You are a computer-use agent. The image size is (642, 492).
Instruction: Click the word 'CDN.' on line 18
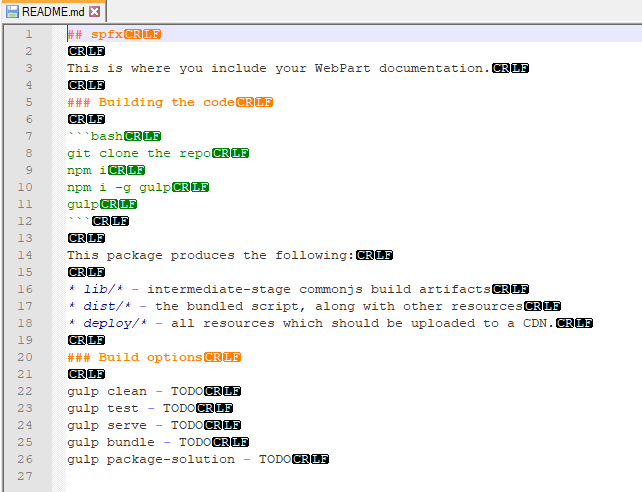pyautogui.click(x=538, y=323)
